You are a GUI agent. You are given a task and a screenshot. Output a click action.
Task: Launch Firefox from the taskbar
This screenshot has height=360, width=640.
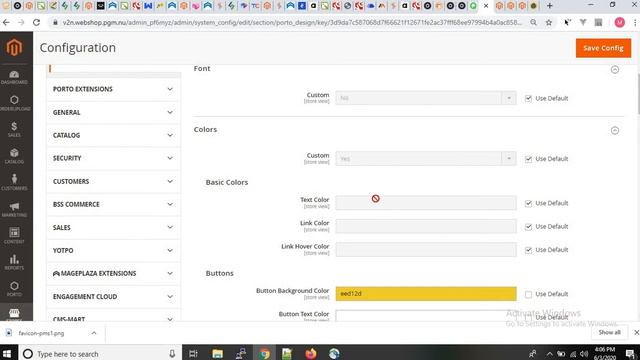click(311, 353)
